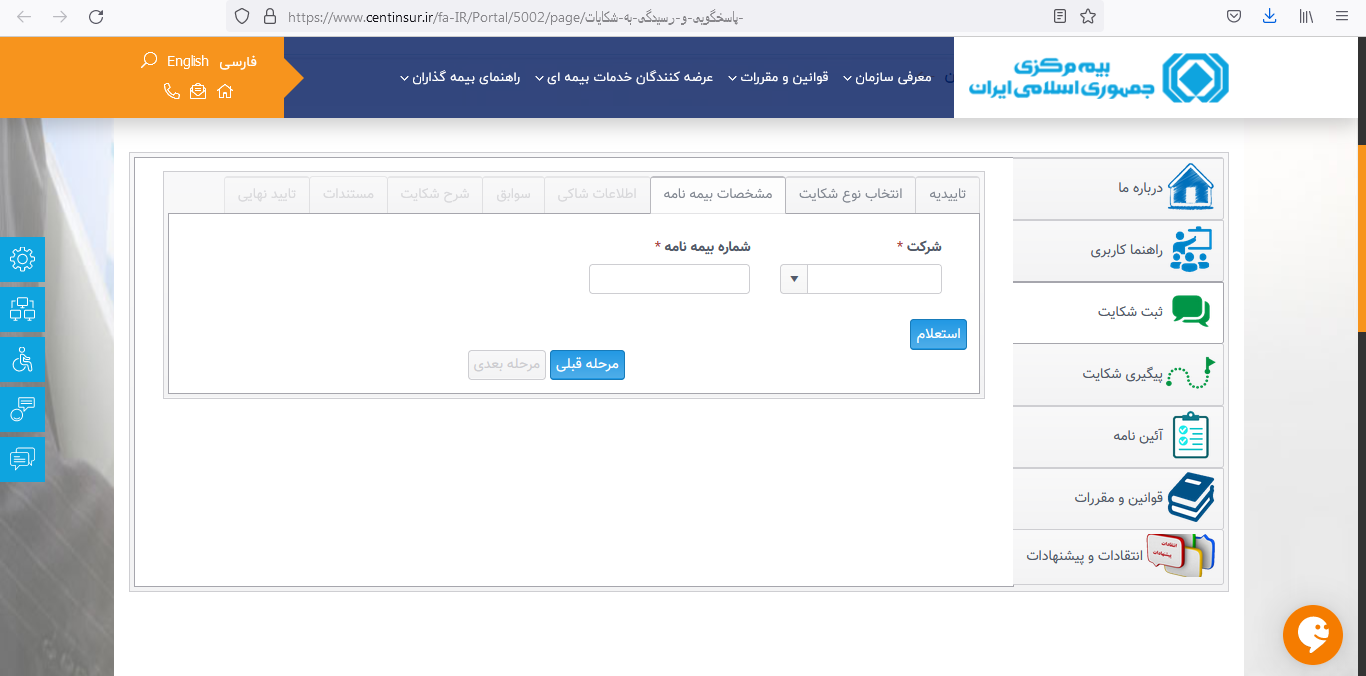Open the search icon in orange header
The height and width of the screenshot is (676, 1366).
(x=148, y=60)
